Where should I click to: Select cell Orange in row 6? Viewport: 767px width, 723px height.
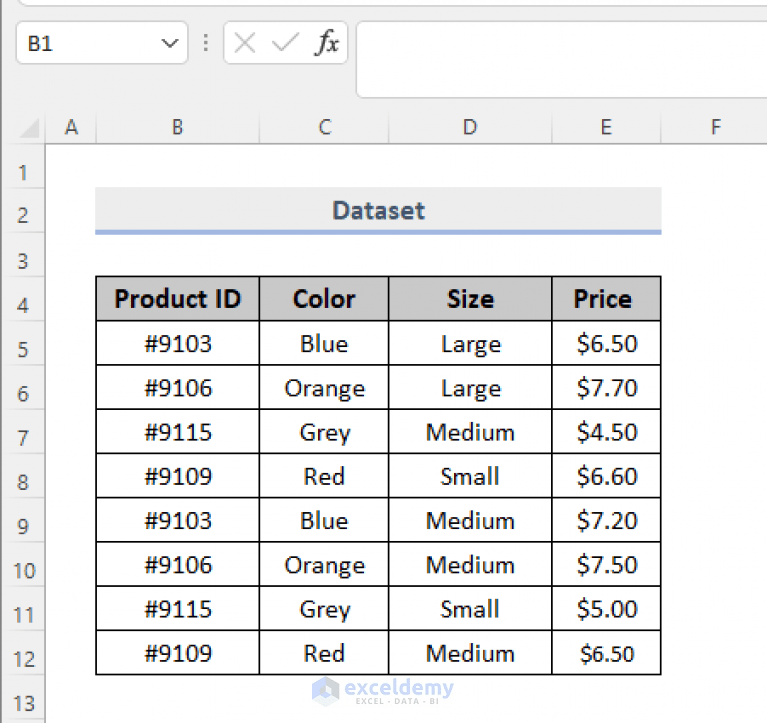pyautogui.click(x=324, y=387)
